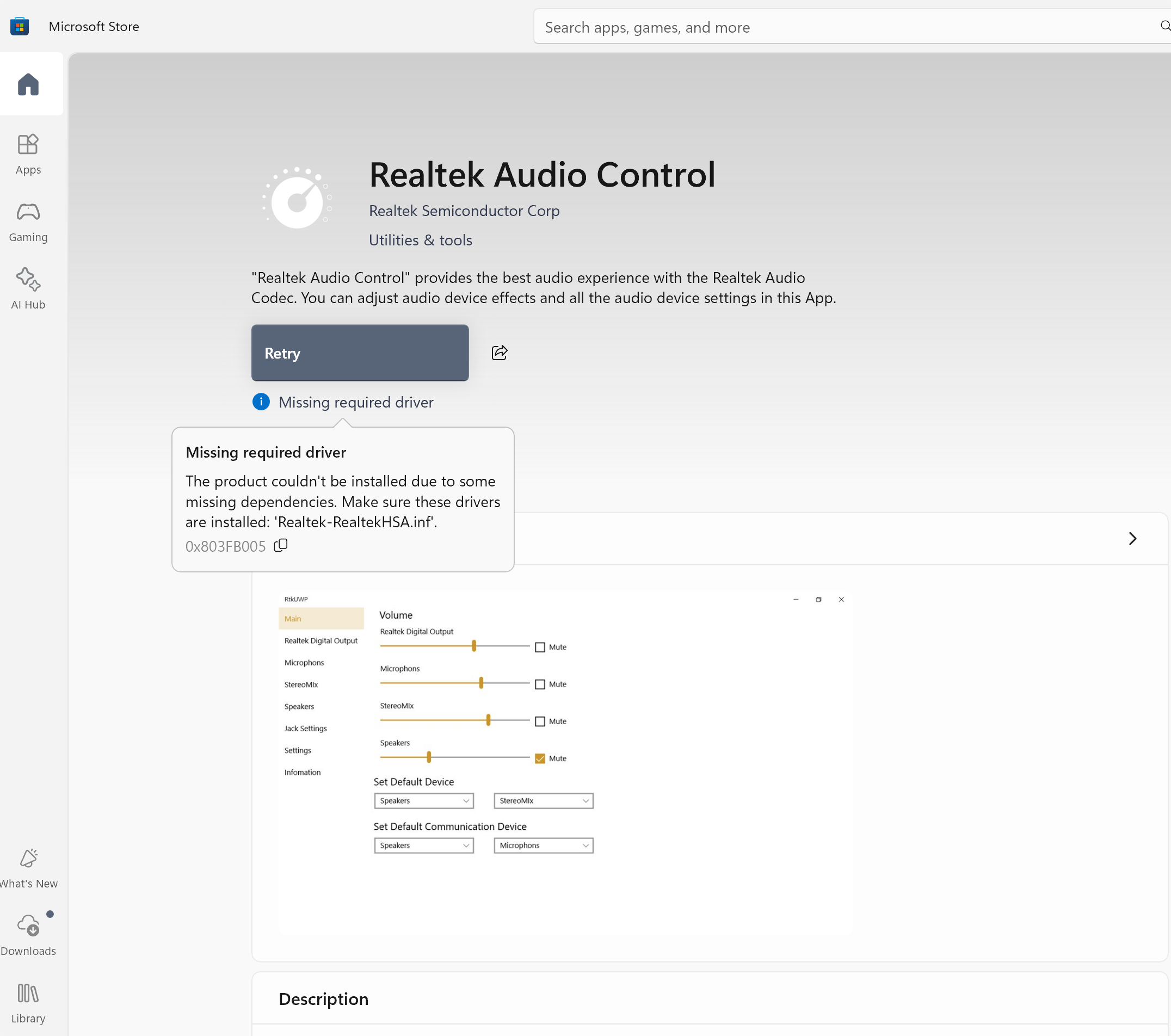
Task: Click the Missing required driver status text
Action: pos(356,402)
